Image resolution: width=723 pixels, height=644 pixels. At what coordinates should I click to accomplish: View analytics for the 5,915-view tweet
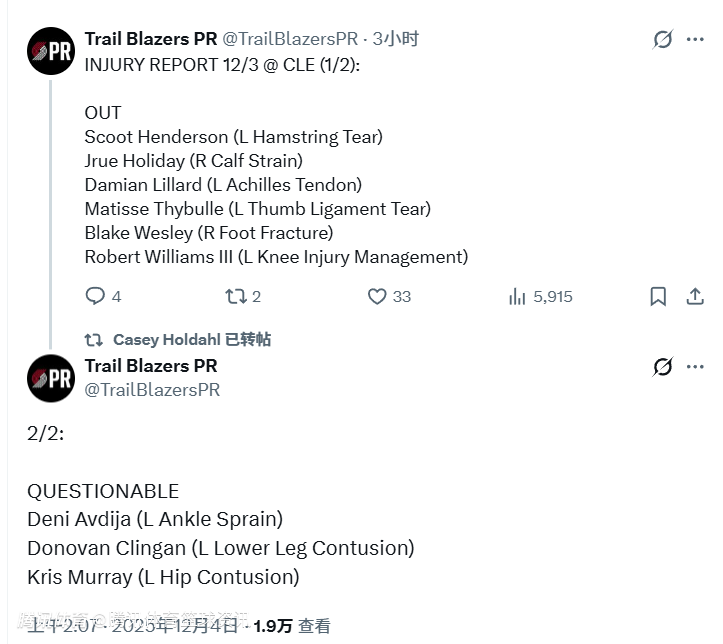tap(518, 296)
